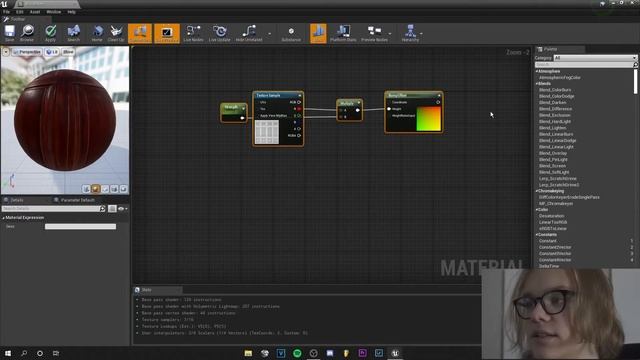Image resolution: width=640 pixels, height=360 pixels.
Task: Click the Texture Sample node header
Action: point(278,95)
